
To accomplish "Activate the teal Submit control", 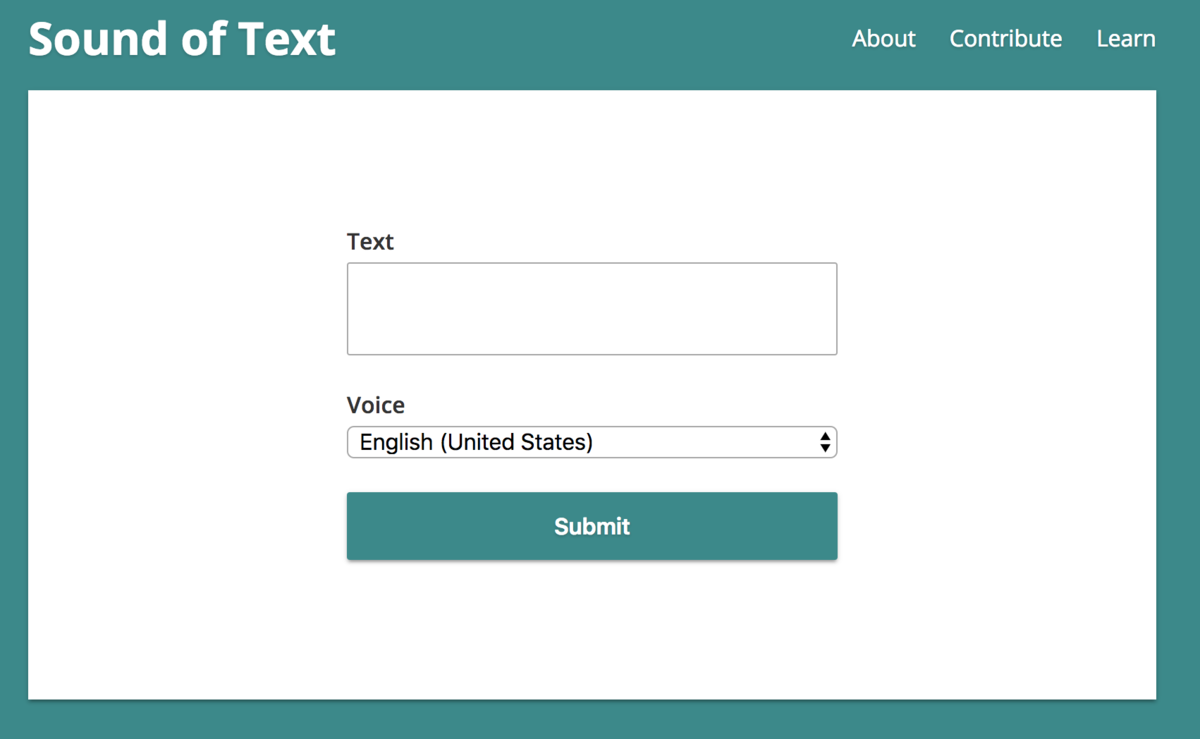I will pyautogui.click(x=592, y=526).
